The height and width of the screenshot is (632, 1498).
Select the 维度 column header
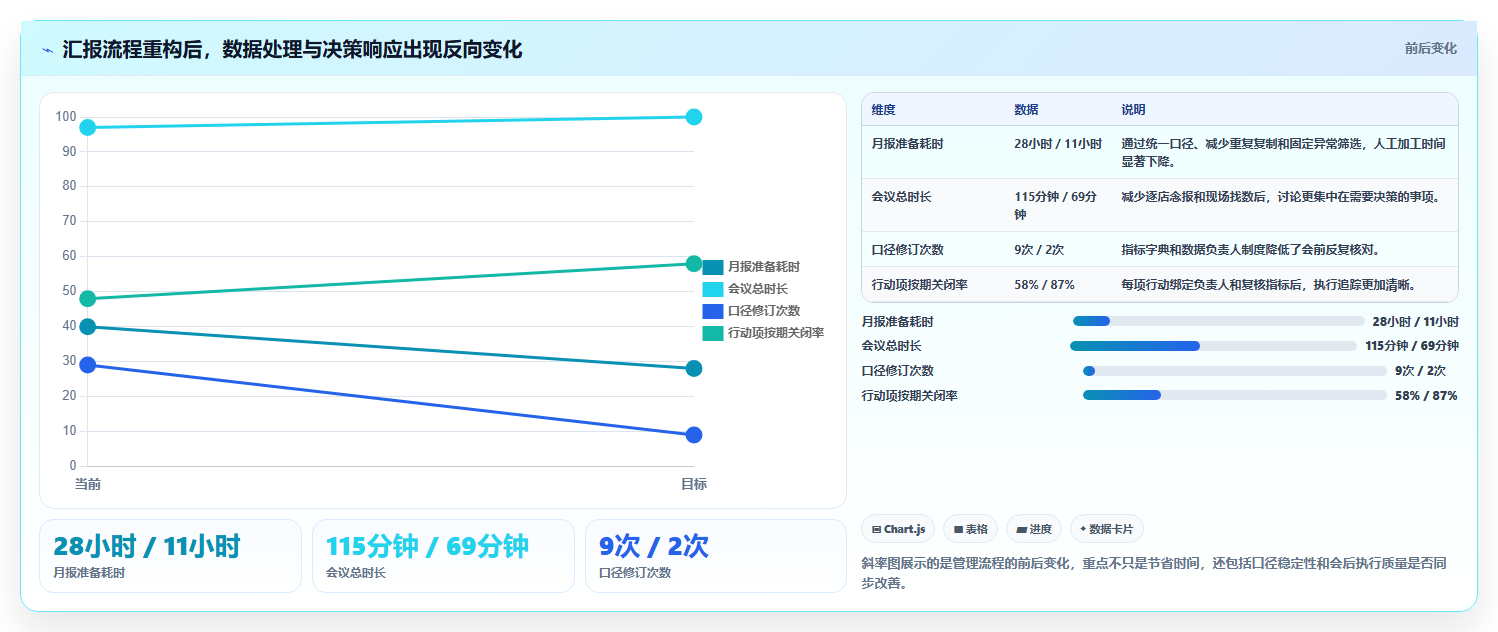pos(884,110)
